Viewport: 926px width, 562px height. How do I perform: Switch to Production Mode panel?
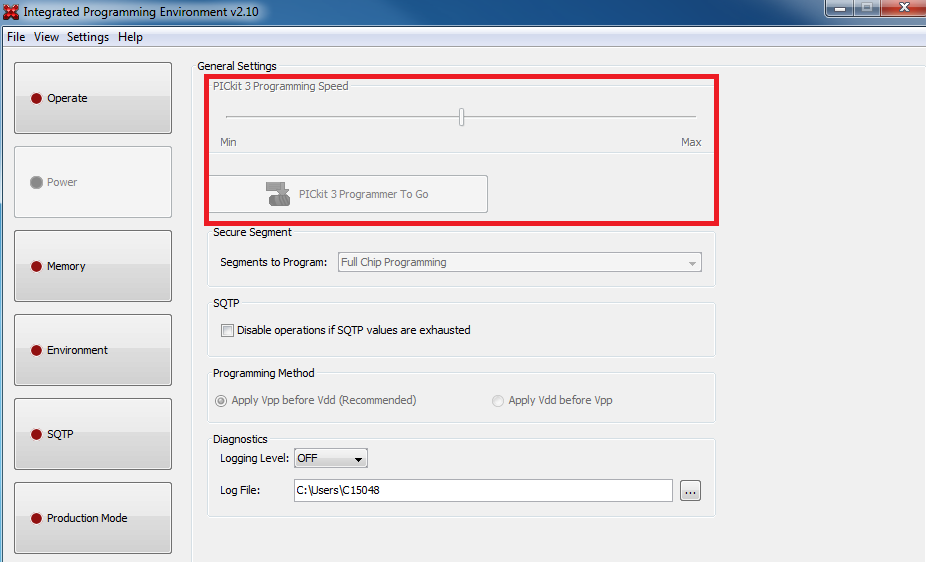(93, 518)
